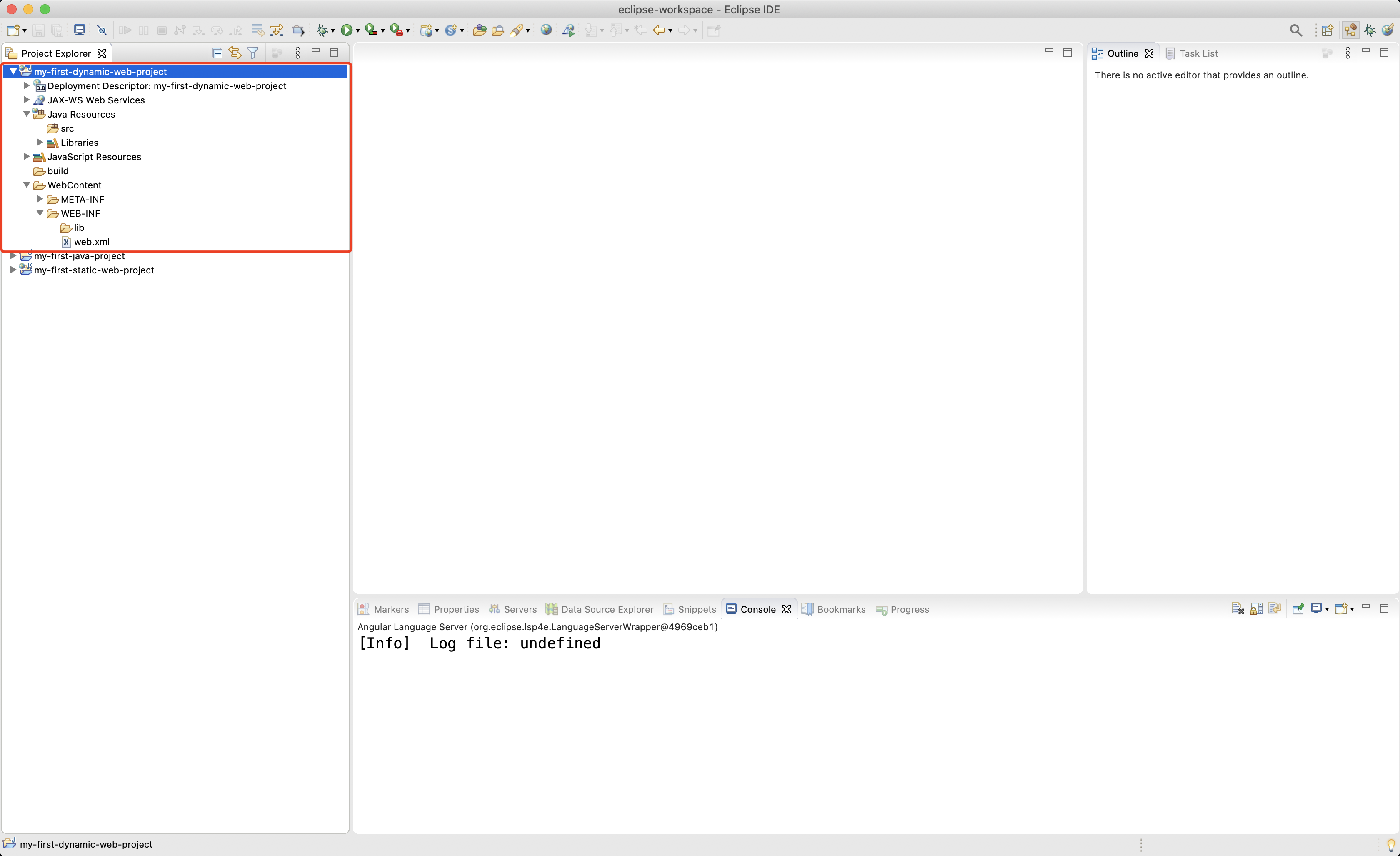Switch to the Markers tab
The height and width of the screenshot is (856, 1400).
(383, 609)
